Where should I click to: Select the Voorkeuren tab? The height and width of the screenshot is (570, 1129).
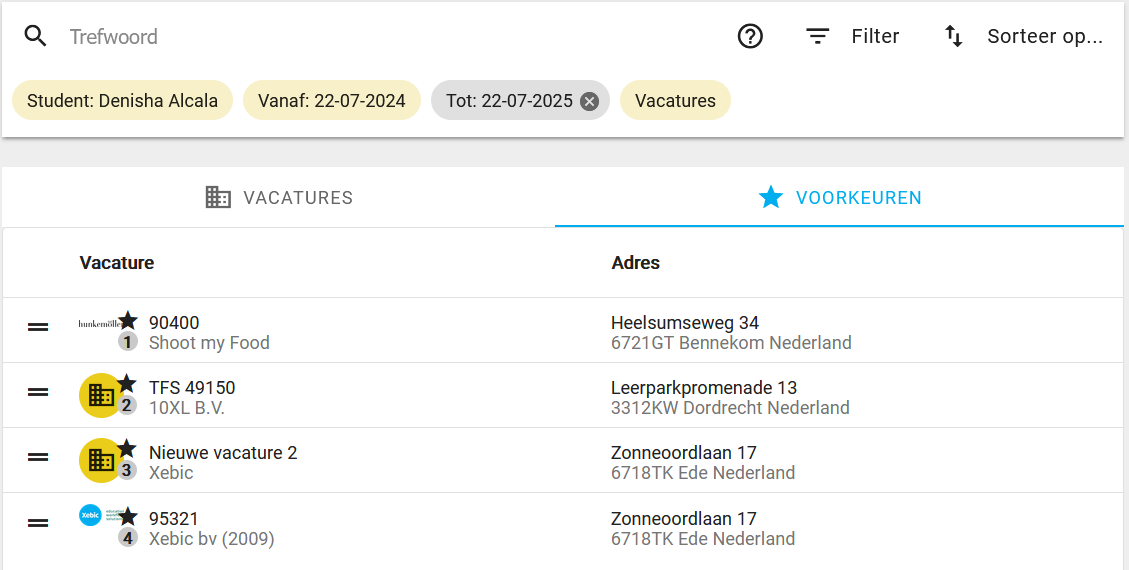tap(840, 198)
